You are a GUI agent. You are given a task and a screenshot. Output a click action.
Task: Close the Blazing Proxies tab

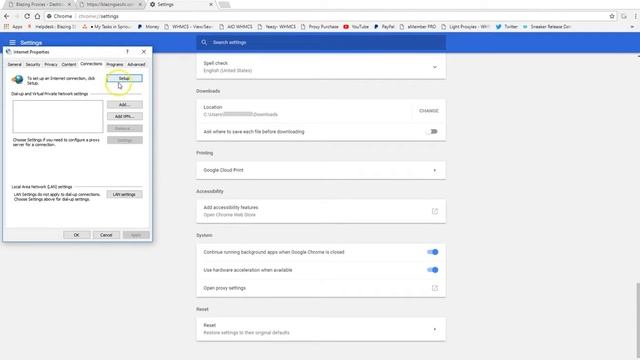pos(69,4)
